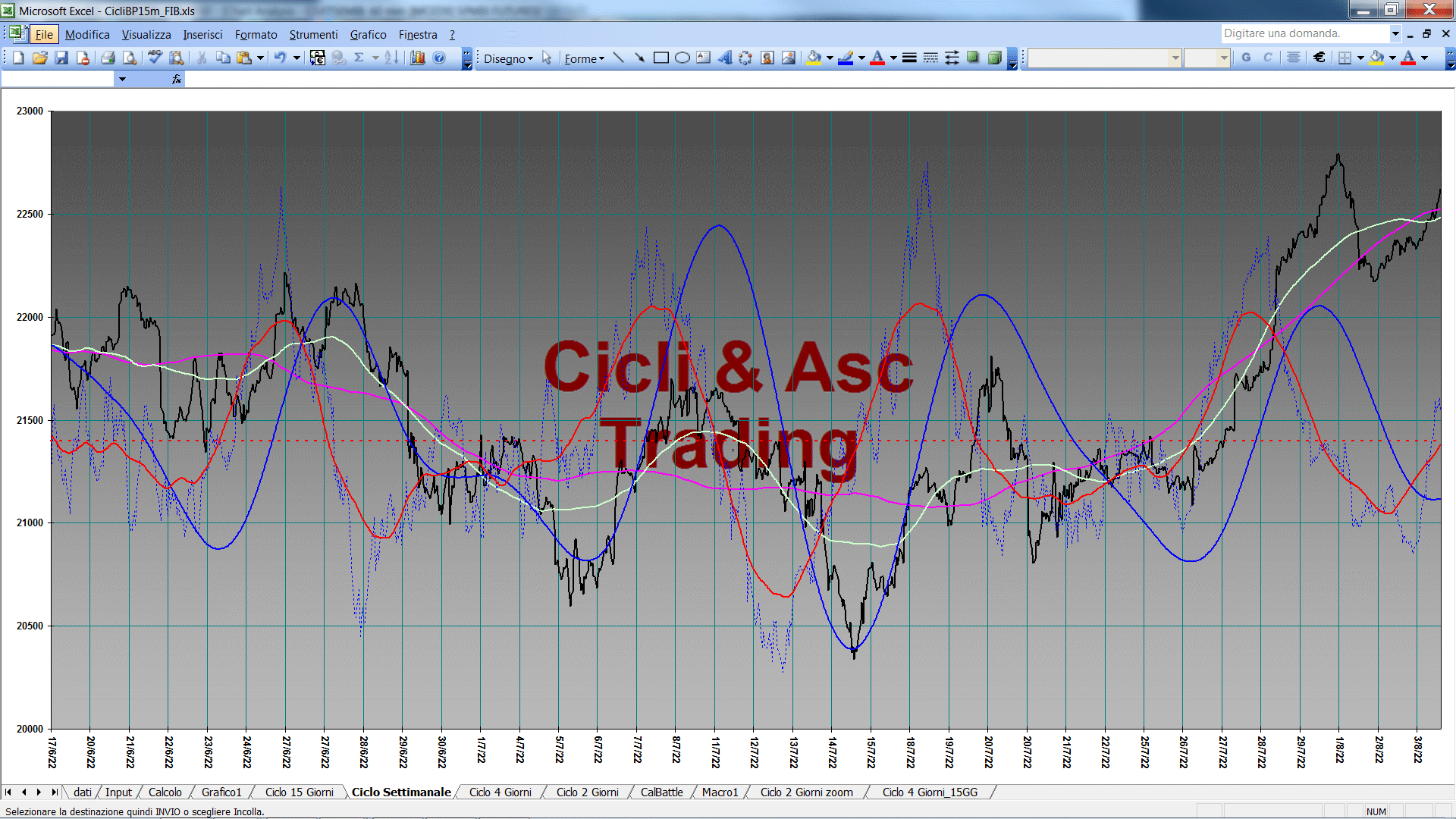This screenshot has width=1456, height=819.
Task: Open the help question box dropdown
Action: pyautogui.click(x=1395, y=33)
